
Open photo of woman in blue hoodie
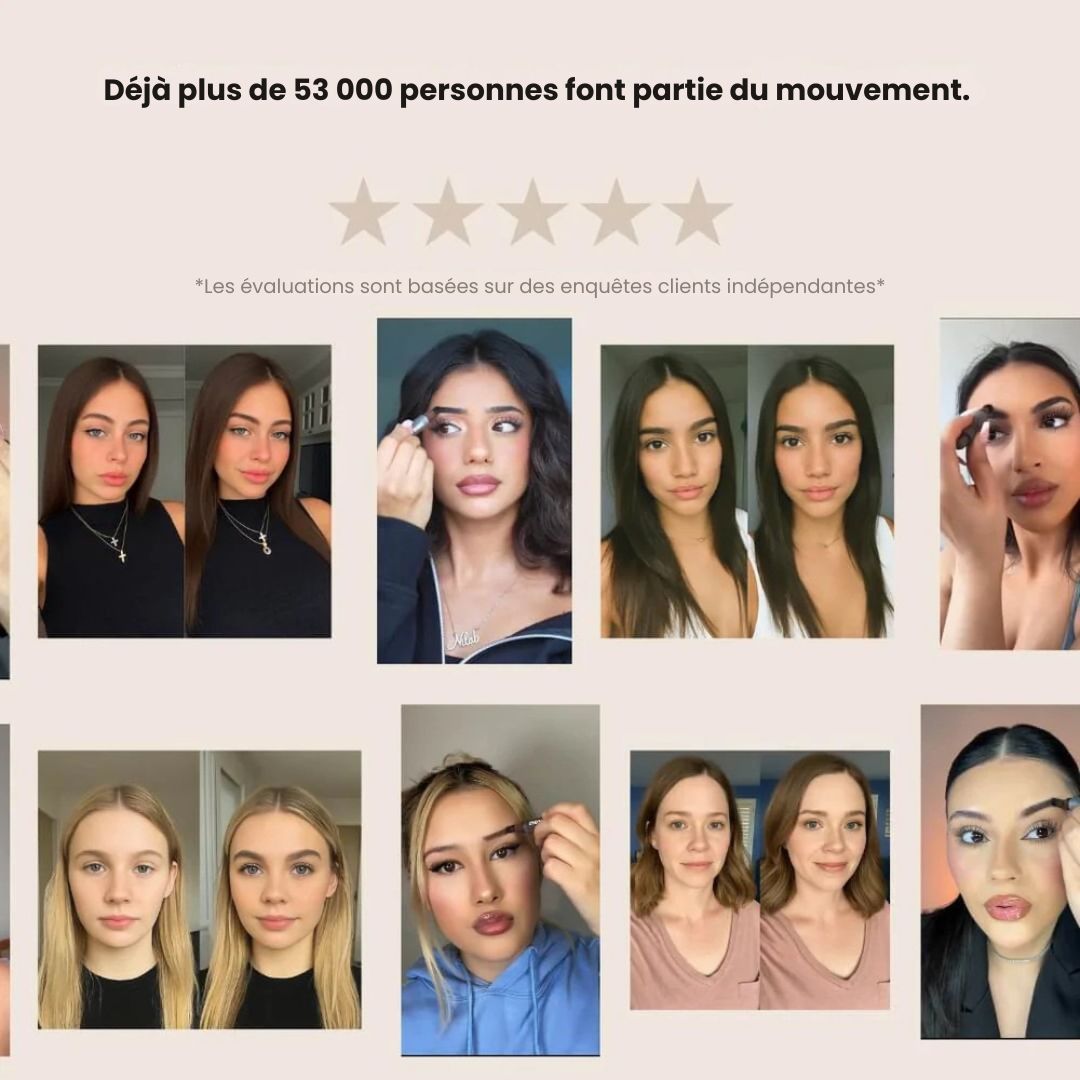click(501, 880)
